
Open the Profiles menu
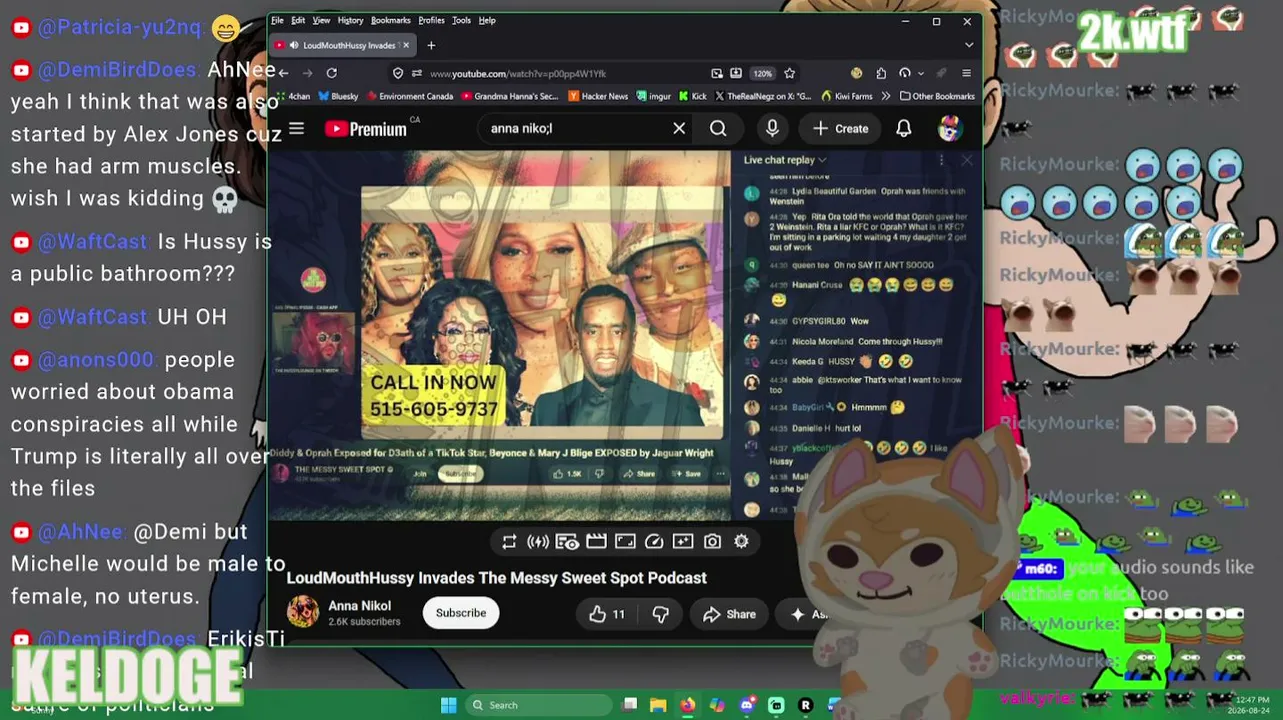click(431, 20)
